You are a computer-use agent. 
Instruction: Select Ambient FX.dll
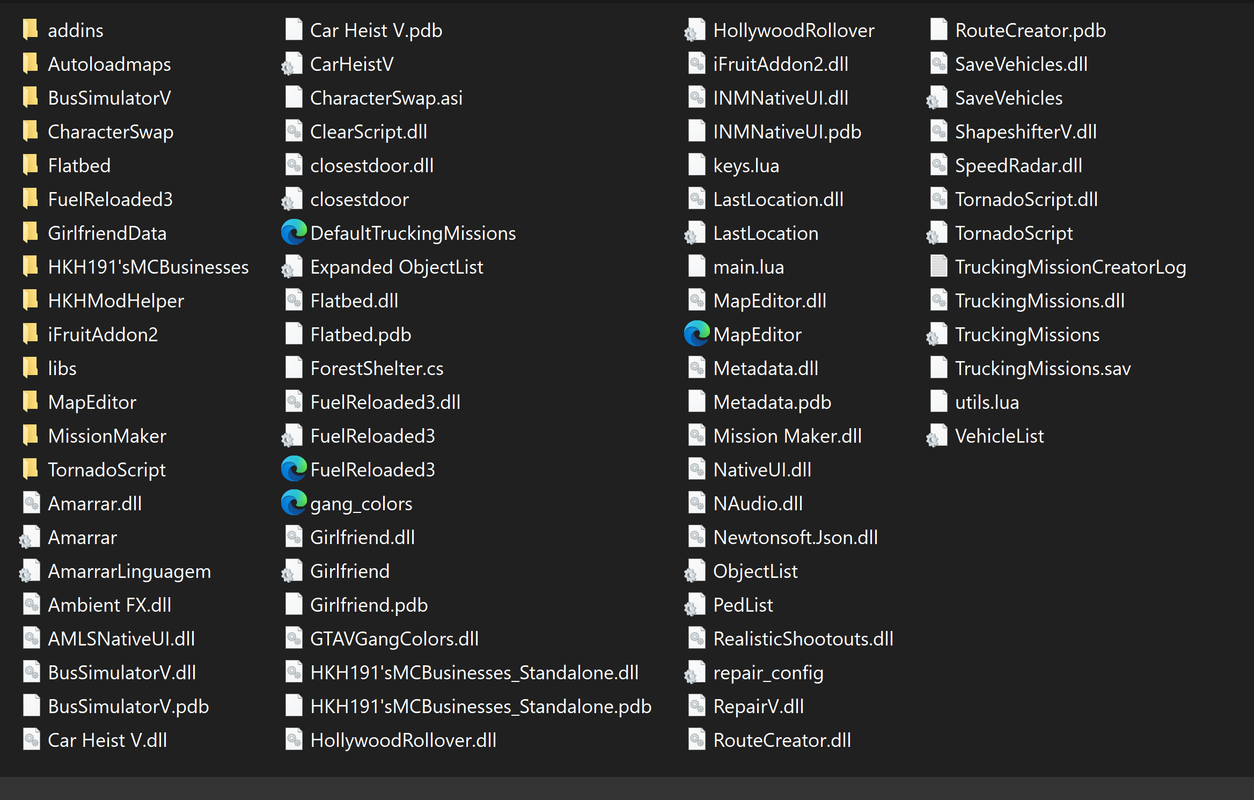pos(97,605)
